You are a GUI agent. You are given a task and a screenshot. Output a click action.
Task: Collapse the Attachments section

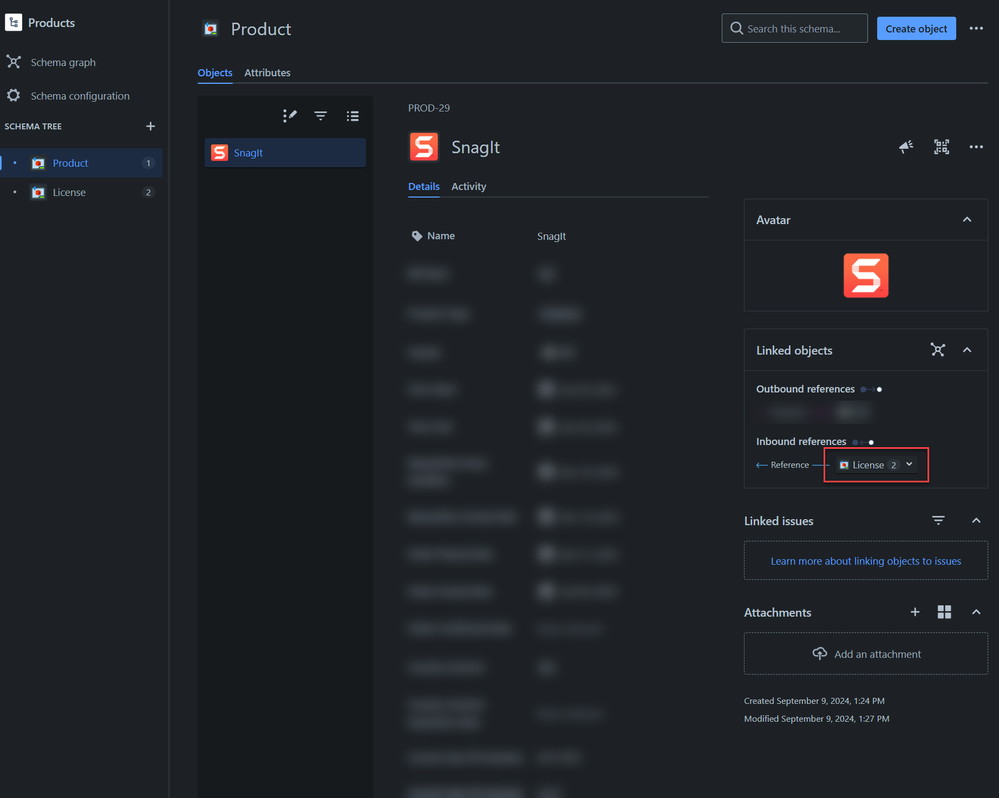coord(976,612)
